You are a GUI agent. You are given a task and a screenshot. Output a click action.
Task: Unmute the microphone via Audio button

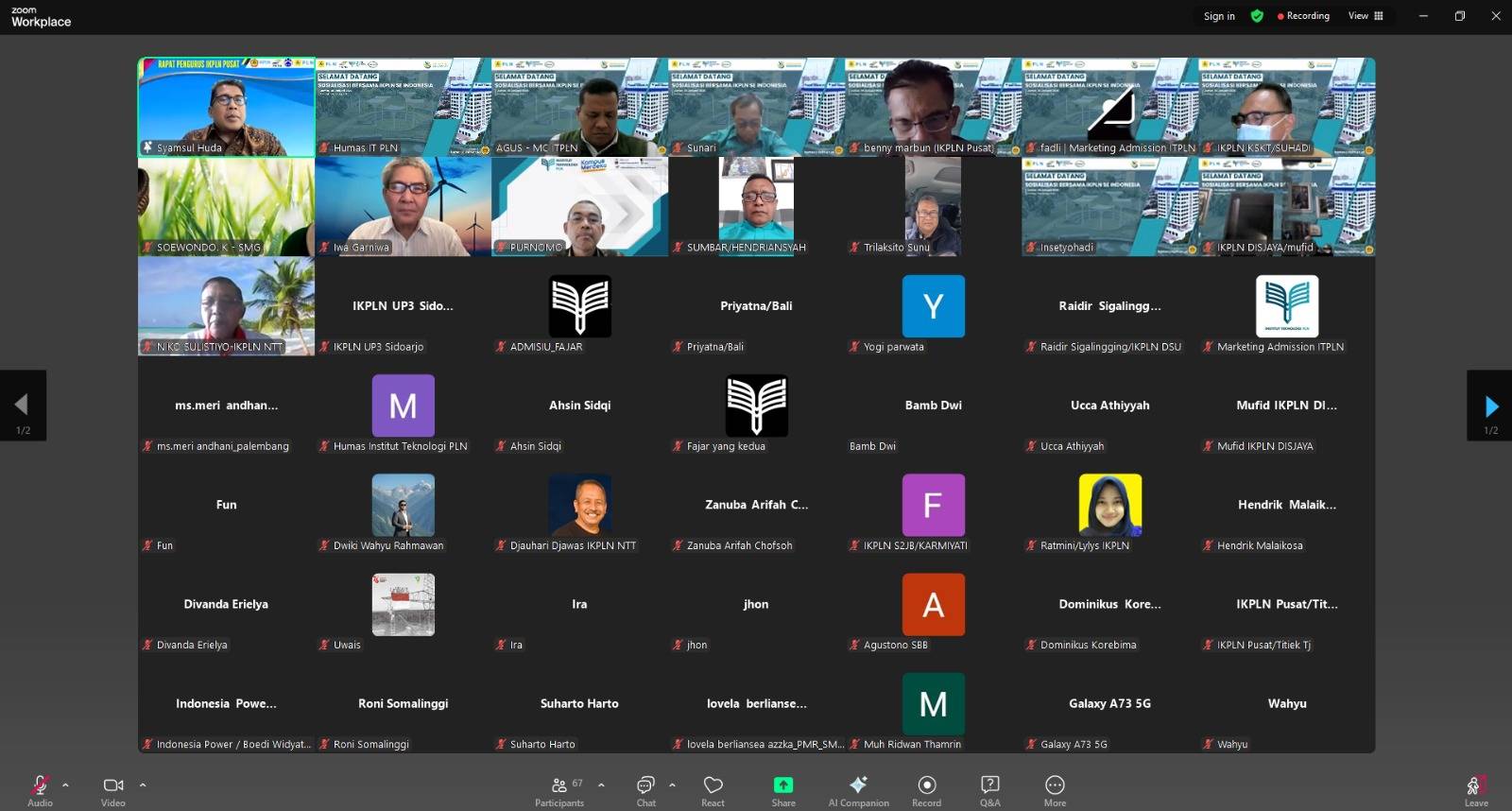pyautogui.click(x=40, y=790)
